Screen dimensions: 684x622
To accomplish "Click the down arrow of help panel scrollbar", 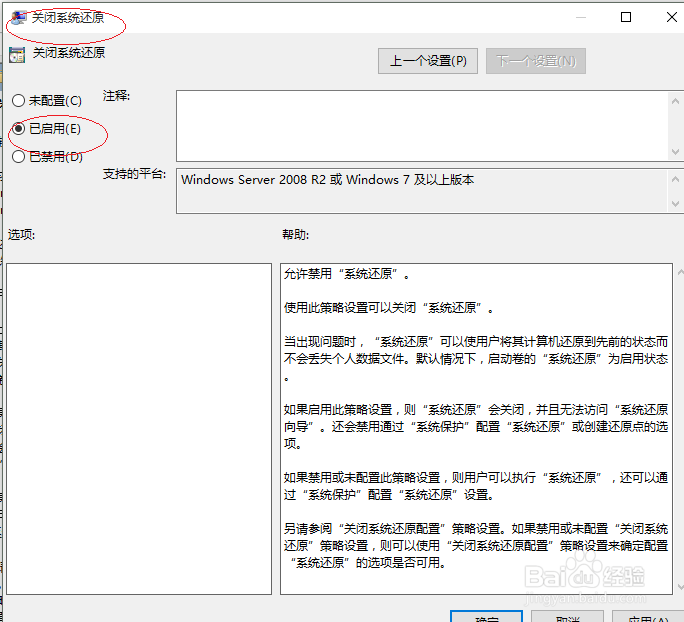I will pyautogui.click(x=681, y=587).
